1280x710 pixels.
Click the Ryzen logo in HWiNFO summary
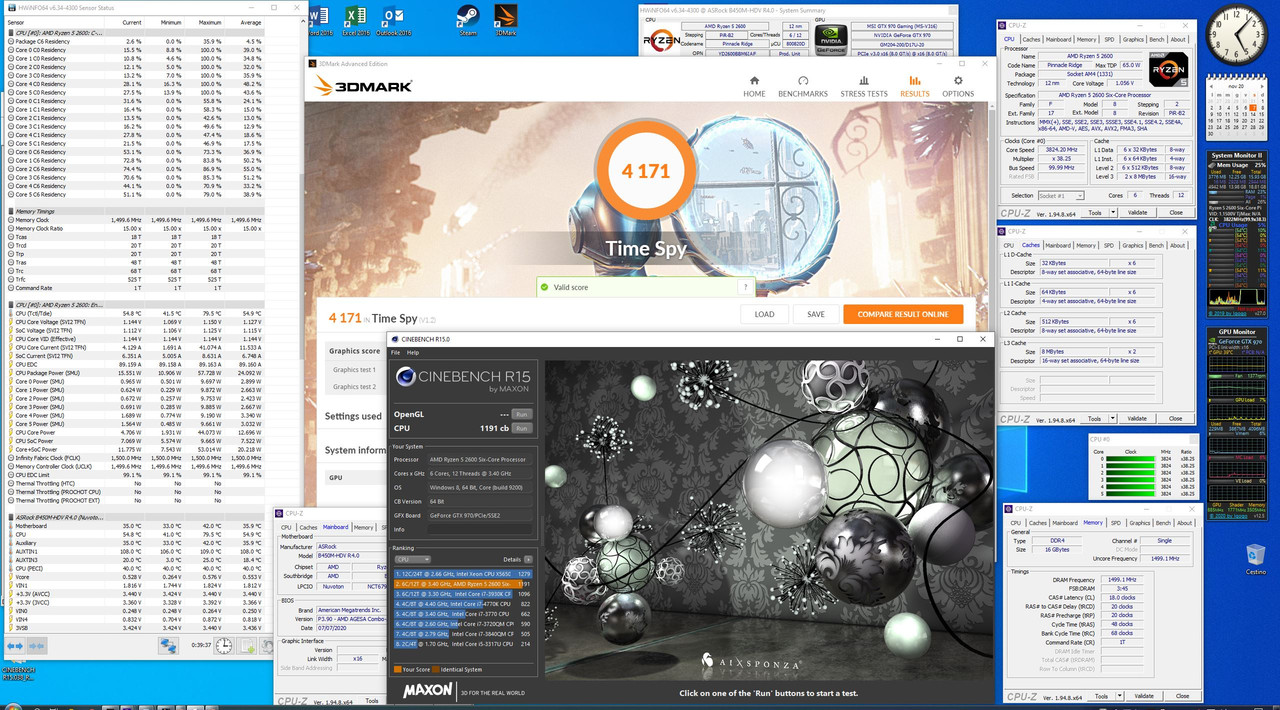click(x=660, y=39)
